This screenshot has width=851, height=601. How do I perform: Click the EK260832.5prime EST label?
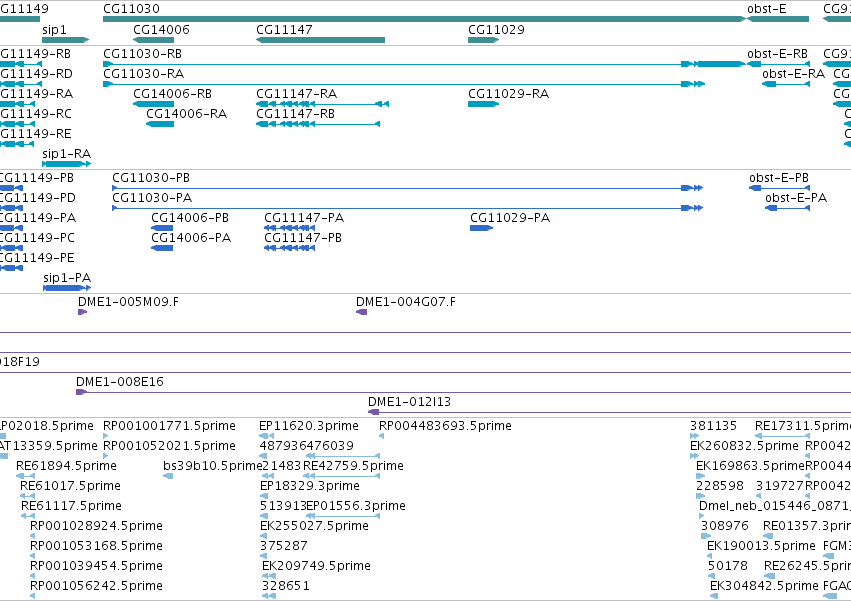click(x=745, y=446)
